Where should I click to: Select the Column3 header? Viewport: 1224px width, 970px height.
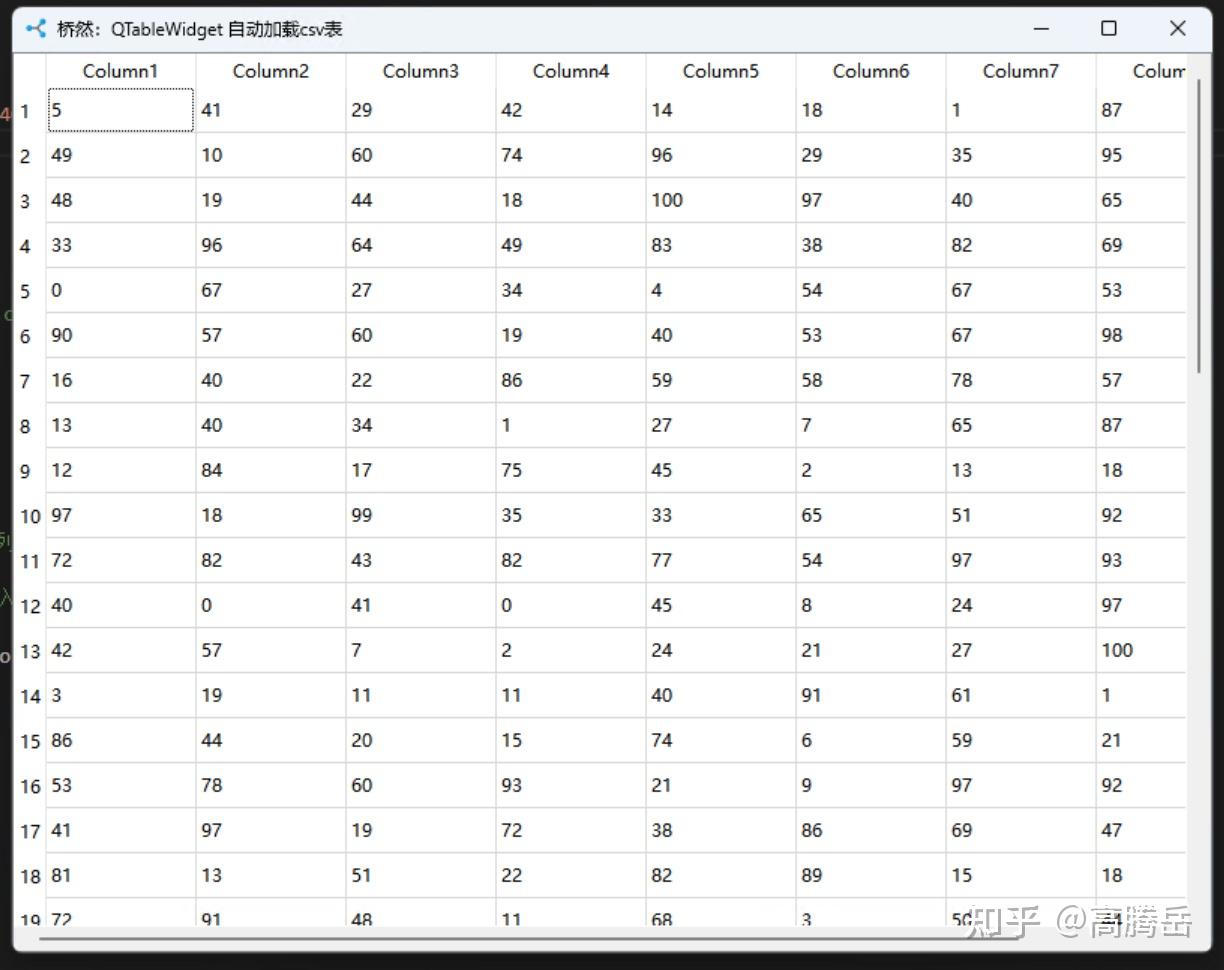pyautogui.click(x=420, y=71)
